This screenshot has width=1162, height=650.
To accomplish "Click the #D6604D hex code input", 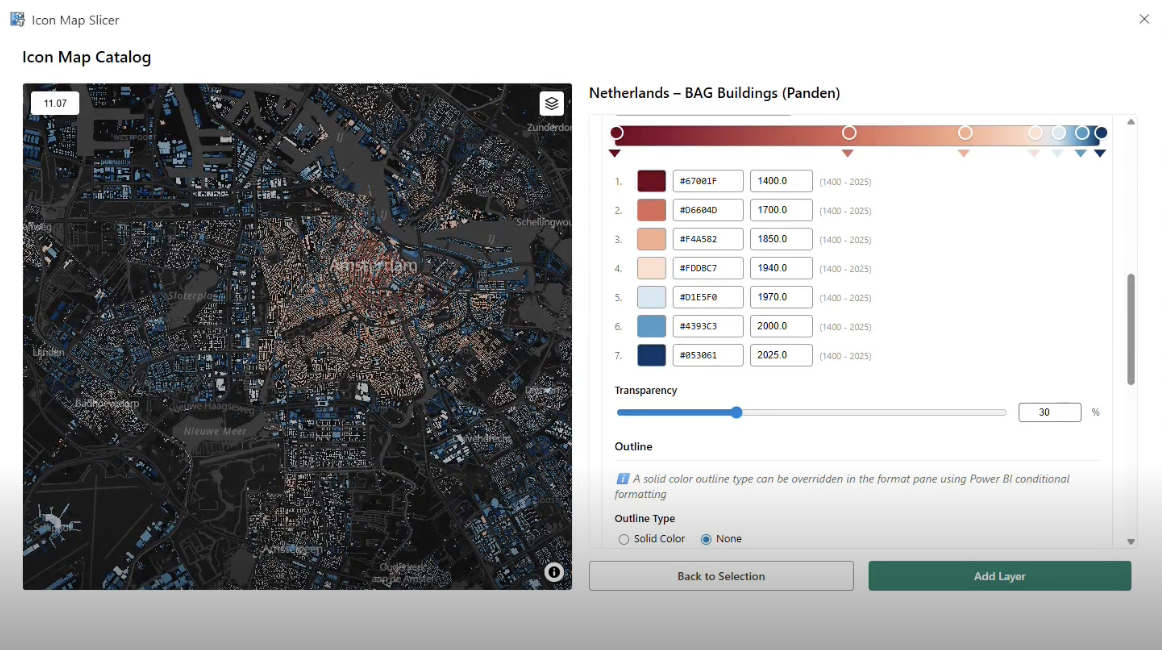I will coord(708,209).
